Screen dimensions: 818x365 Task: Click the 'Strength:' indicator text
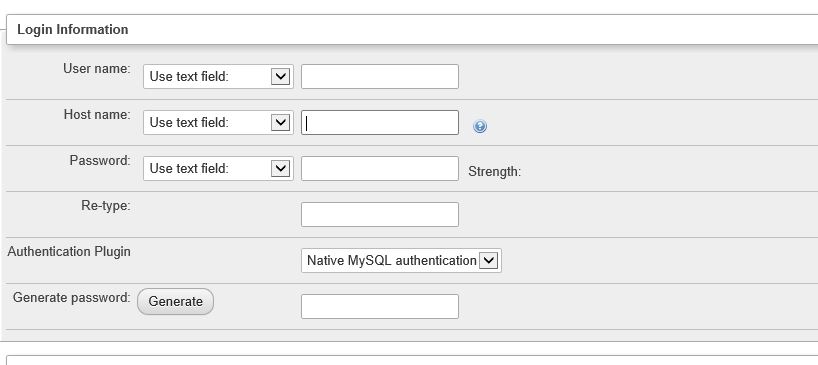pos(495,172)
